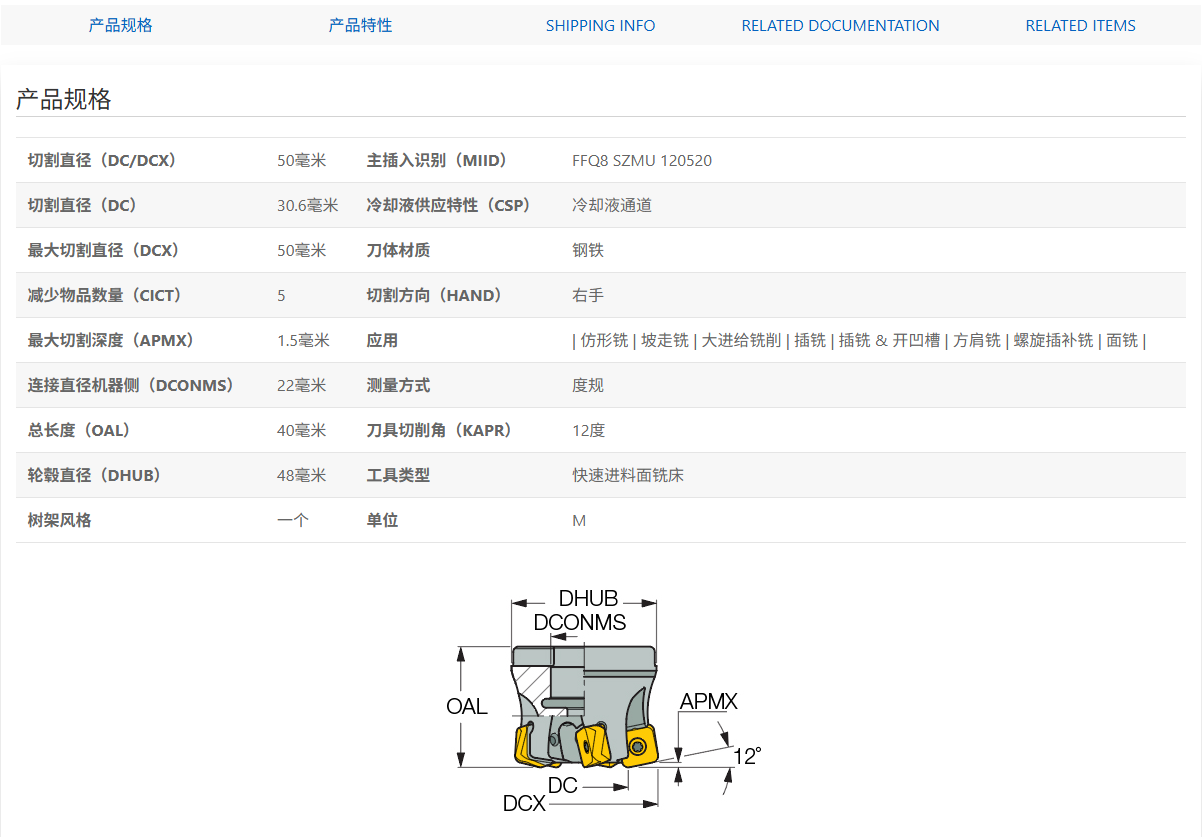
Task: Click the FFQ8 SZMU 120520 insert ID value
Action: (641, 161)
